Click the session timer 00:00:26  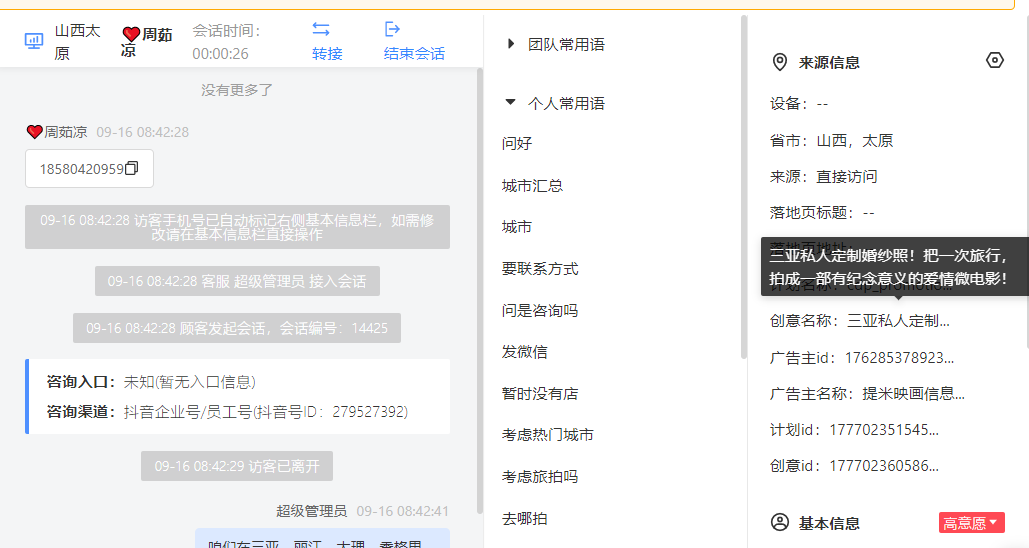pyautogui.click(x=220, y=54)
